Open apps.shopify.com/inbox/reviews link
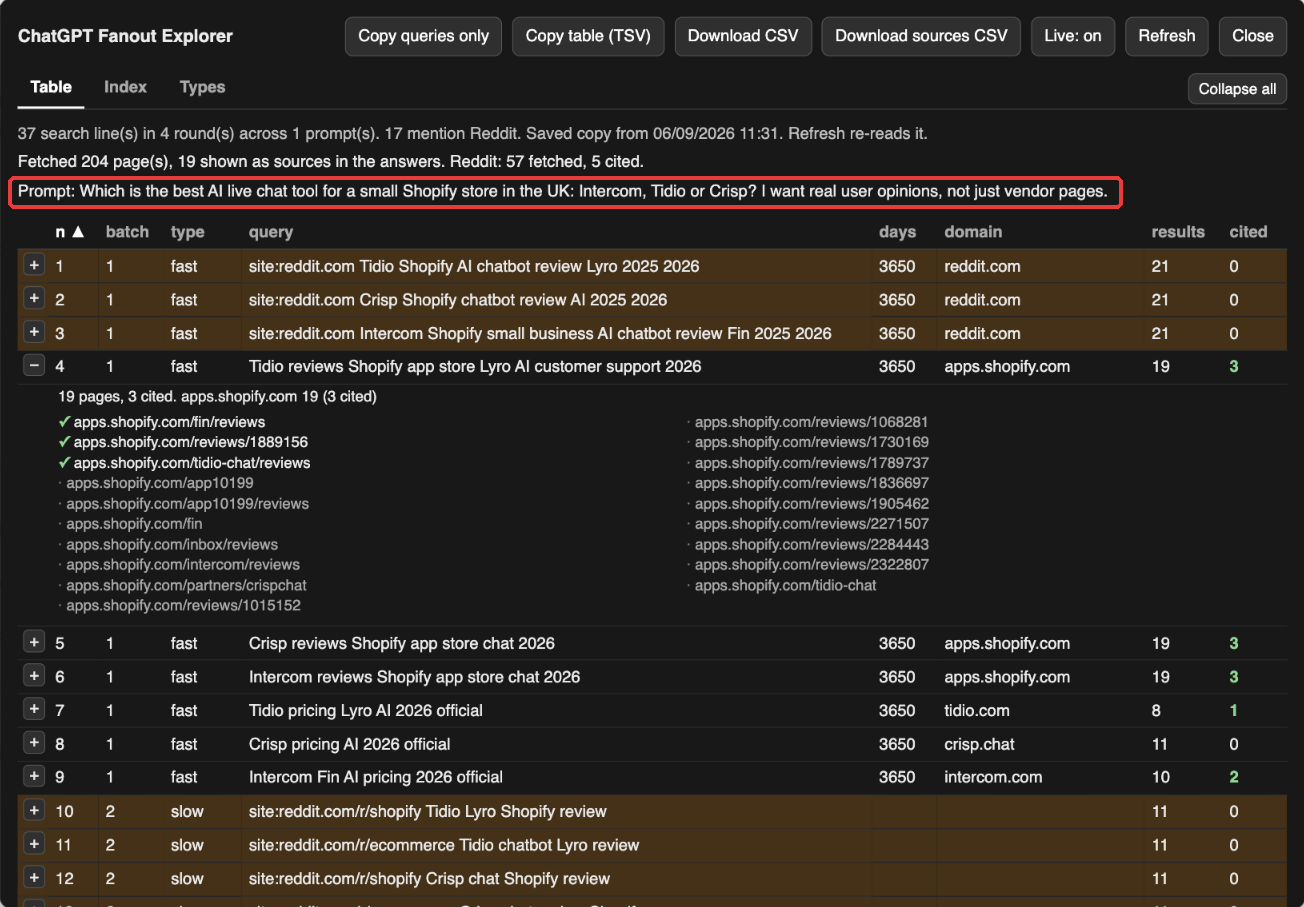The image size is (1304, 907). click(172, 545)
